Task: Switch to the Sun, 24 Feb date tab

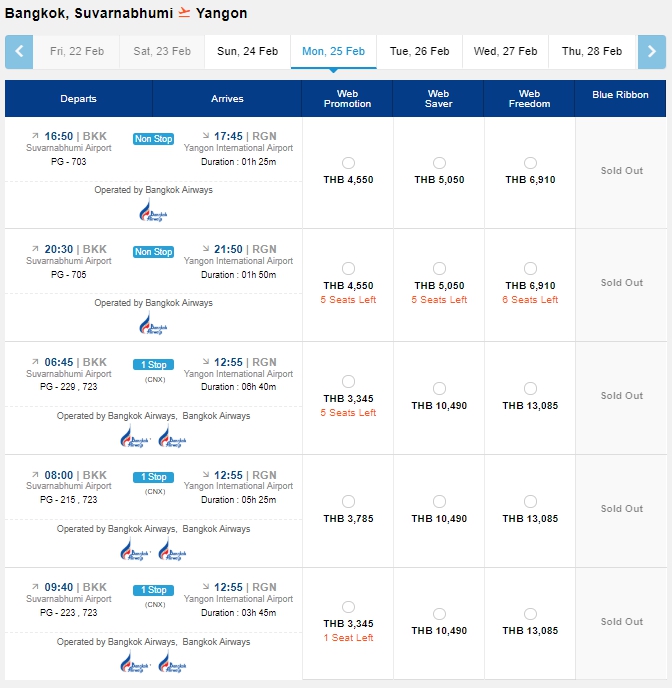Action: tap(247, 52)
